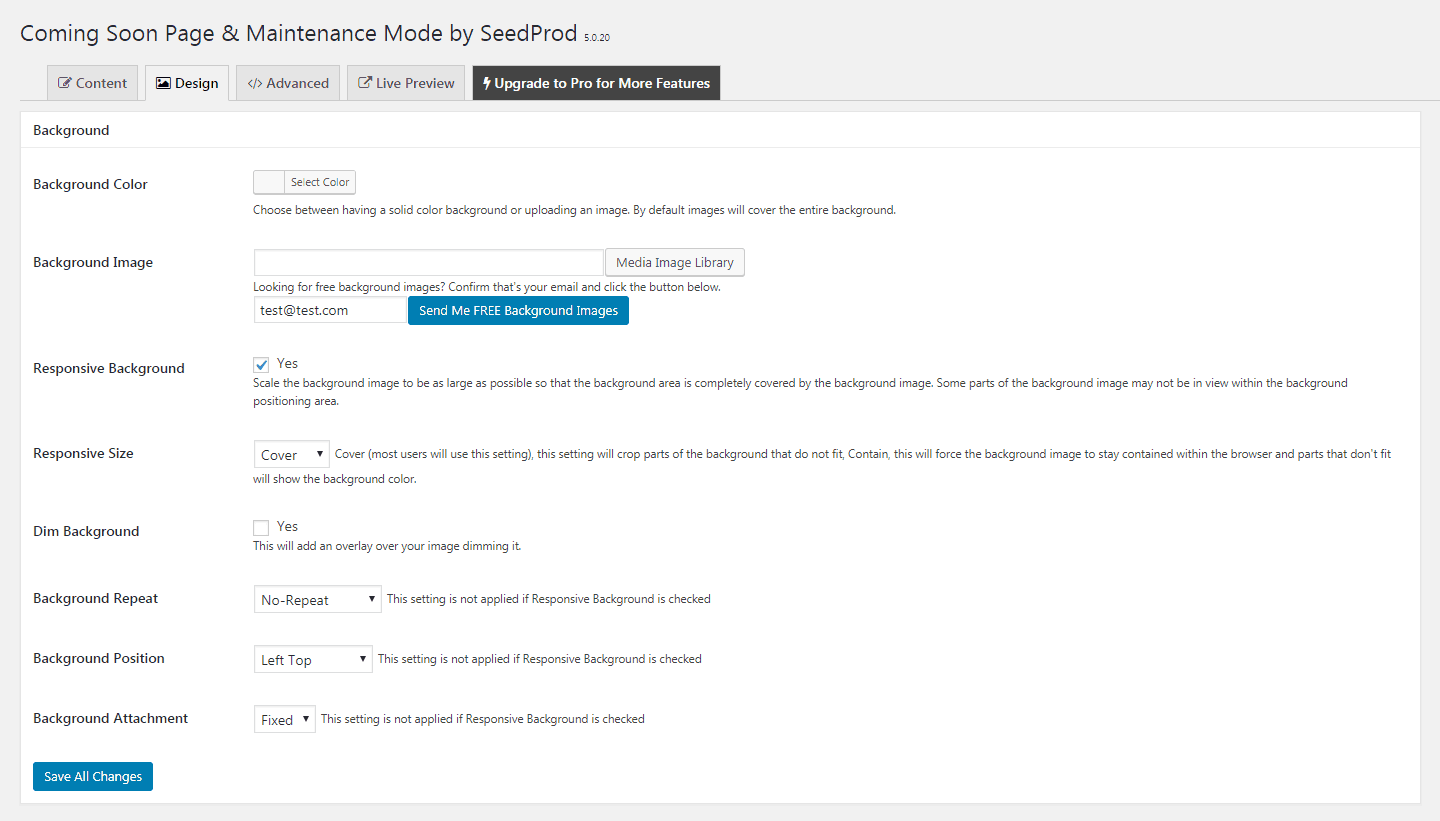The height and width of the screenshot is (821, 1440).
Task: Click the Background Color swatch preview
Action: tap(269, 182)
